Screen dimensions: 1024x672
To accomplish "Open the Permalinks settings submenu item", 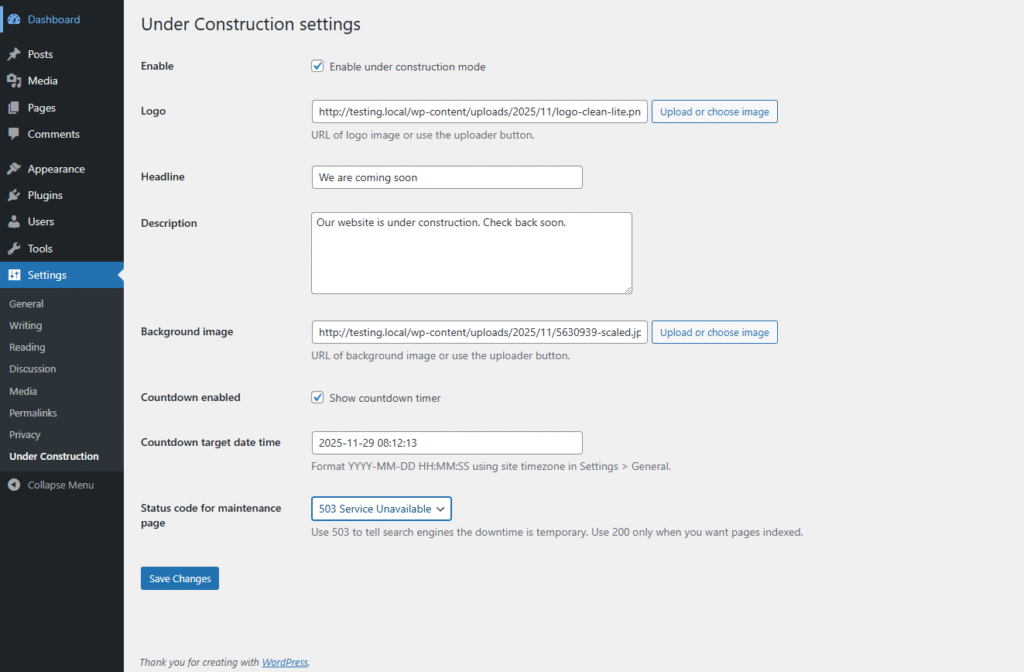I will (x=33, y=413).
